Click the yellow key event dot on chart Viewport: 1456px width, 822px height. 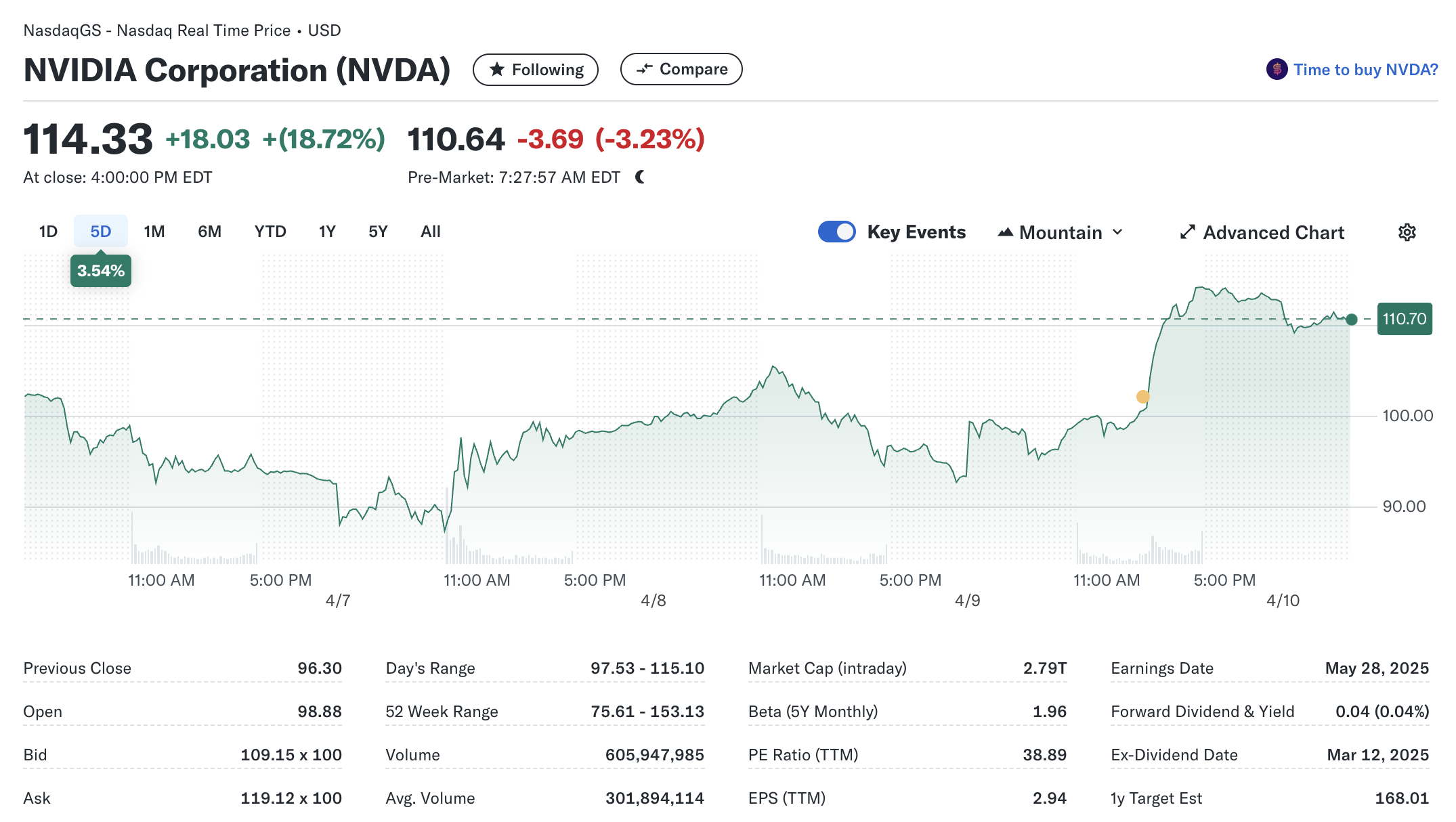(x=1142, y=397)
